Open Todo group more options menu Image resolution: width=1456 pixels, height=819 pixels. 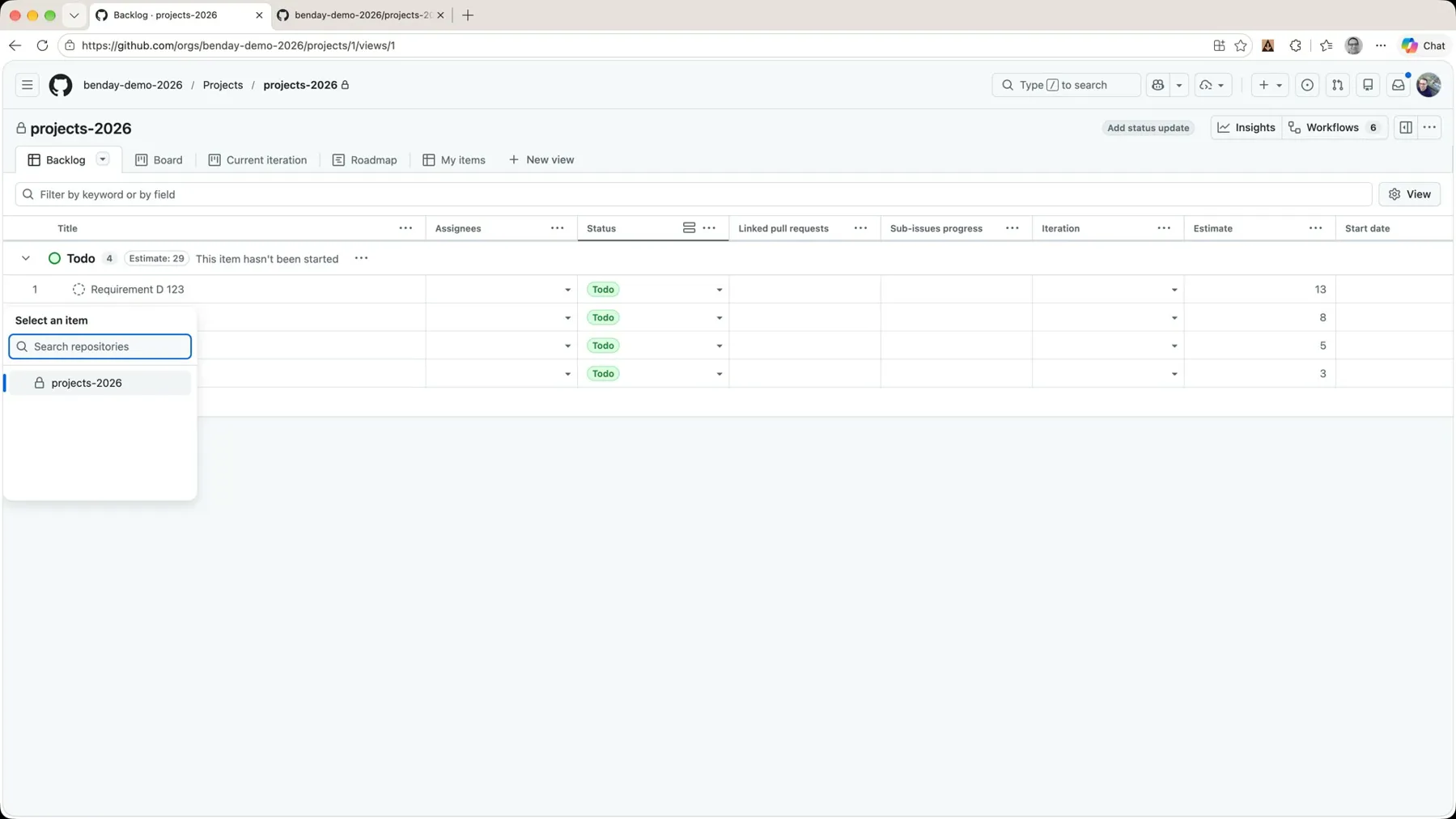362,258
